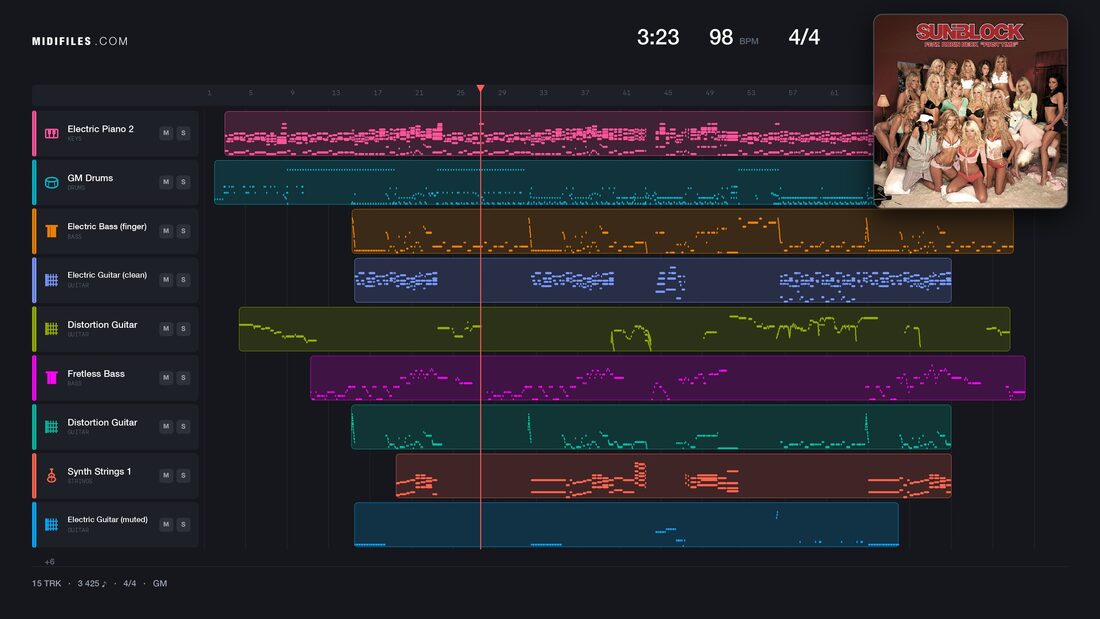This screenshot has width=1100, height=619.
Task: Click the 4/4 entry in the status bar
Action: (130, 583)
